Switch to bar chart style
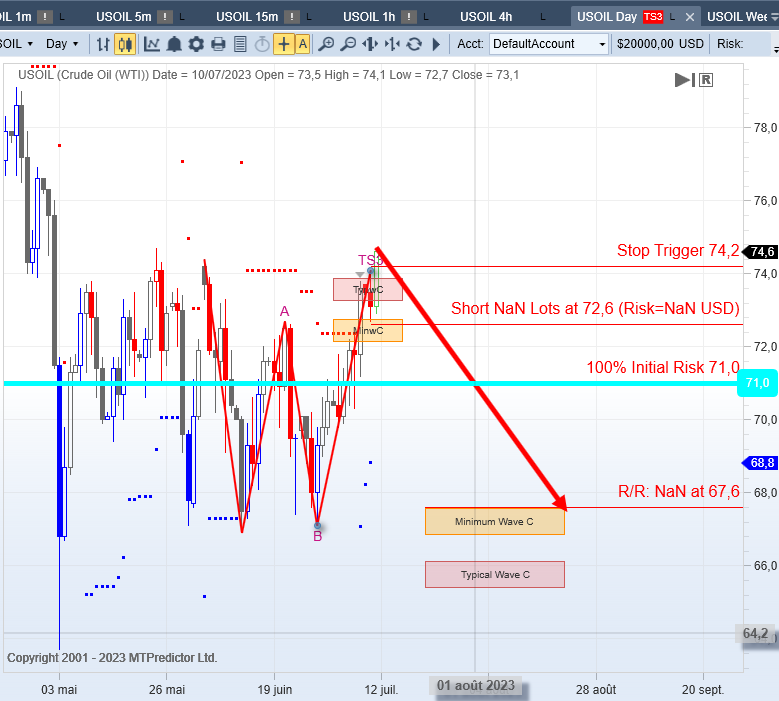Screen dimensions: 779x701 (x=103, y=44)
